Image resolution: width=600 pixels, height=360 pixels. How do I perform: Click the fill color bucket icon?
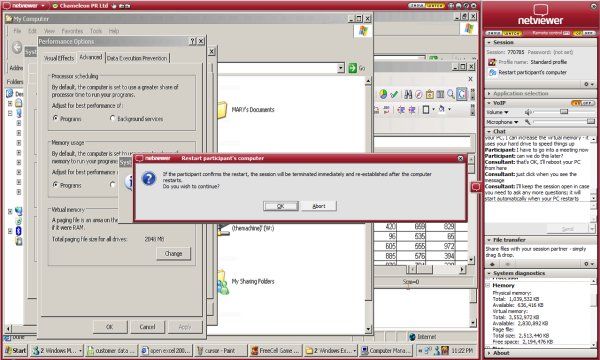(x=442, y=109)
